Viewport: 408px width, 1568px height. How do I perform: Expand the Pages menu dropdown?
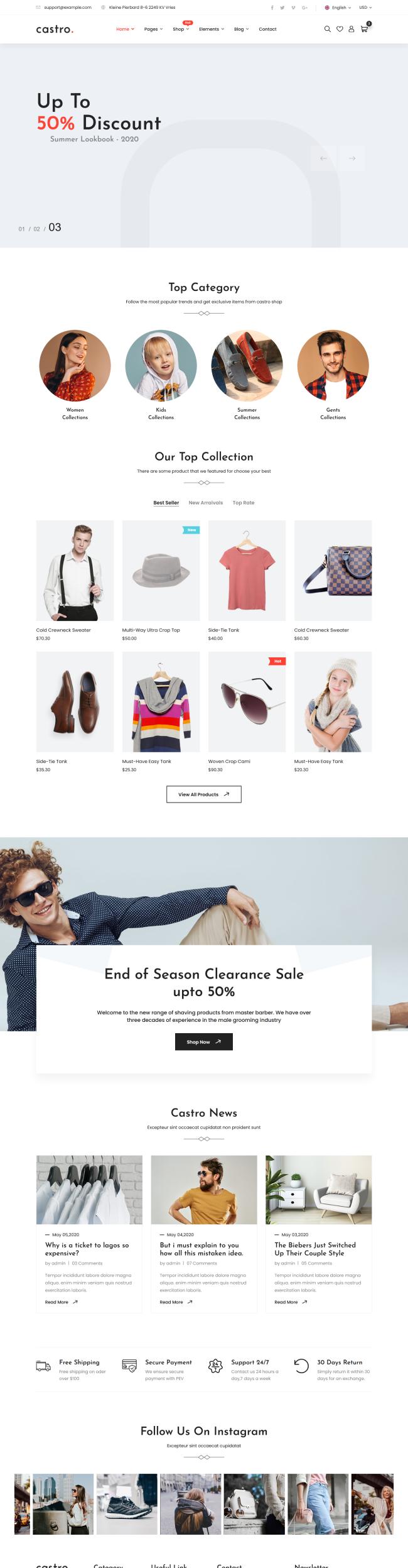coord(153,29)
